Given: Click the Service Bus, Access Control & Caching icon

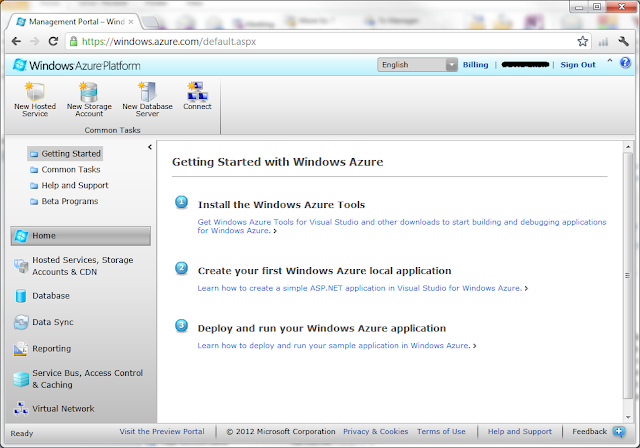Looking at the screenshot, I should [21, 379].
